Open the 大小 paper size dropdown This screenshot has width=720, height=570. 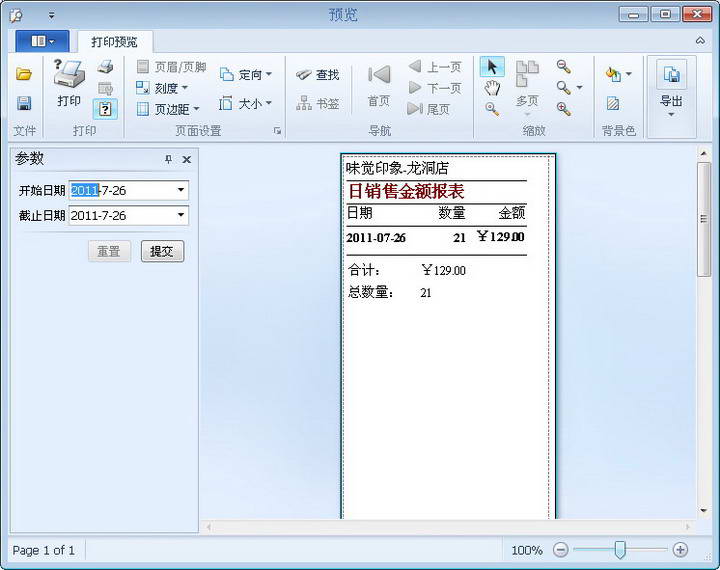click(x=246, y=104)
